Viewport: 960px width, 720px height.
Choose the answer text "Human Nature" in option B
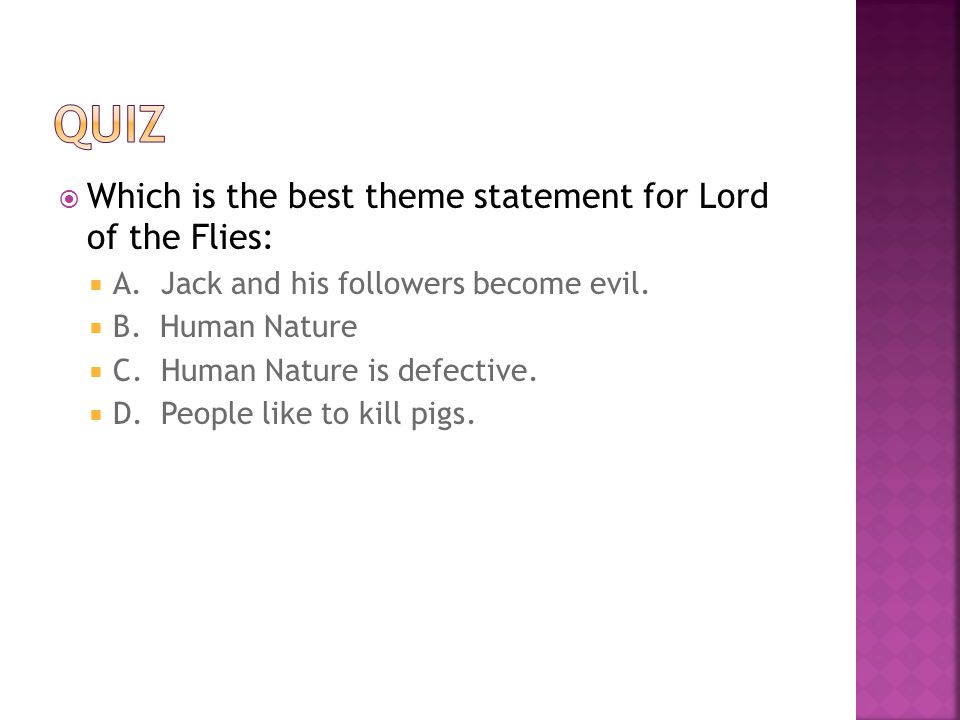coord(258,326)
